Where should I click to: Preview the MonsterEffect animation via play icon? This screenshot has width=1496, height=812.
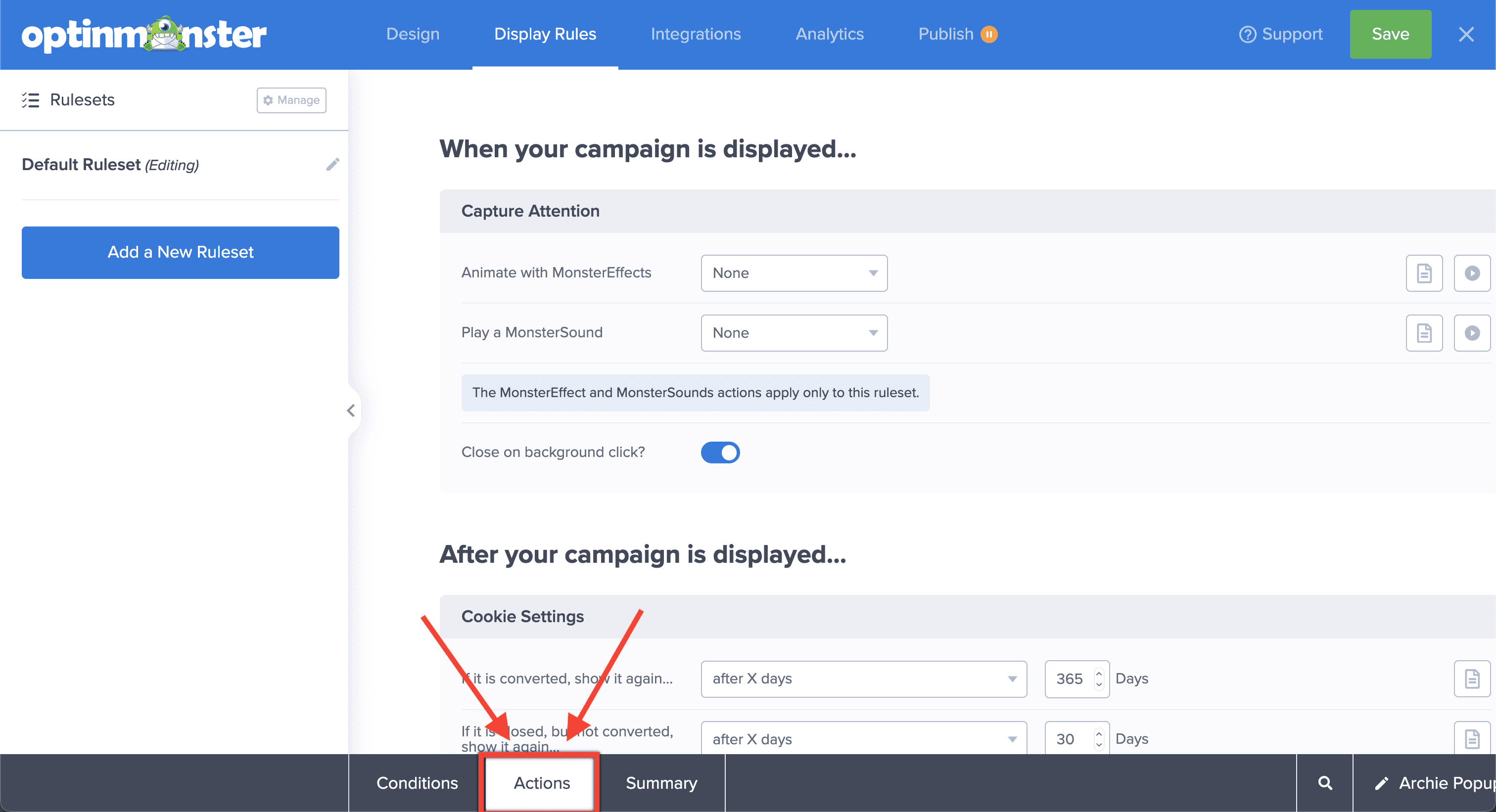pos(1472,273)
